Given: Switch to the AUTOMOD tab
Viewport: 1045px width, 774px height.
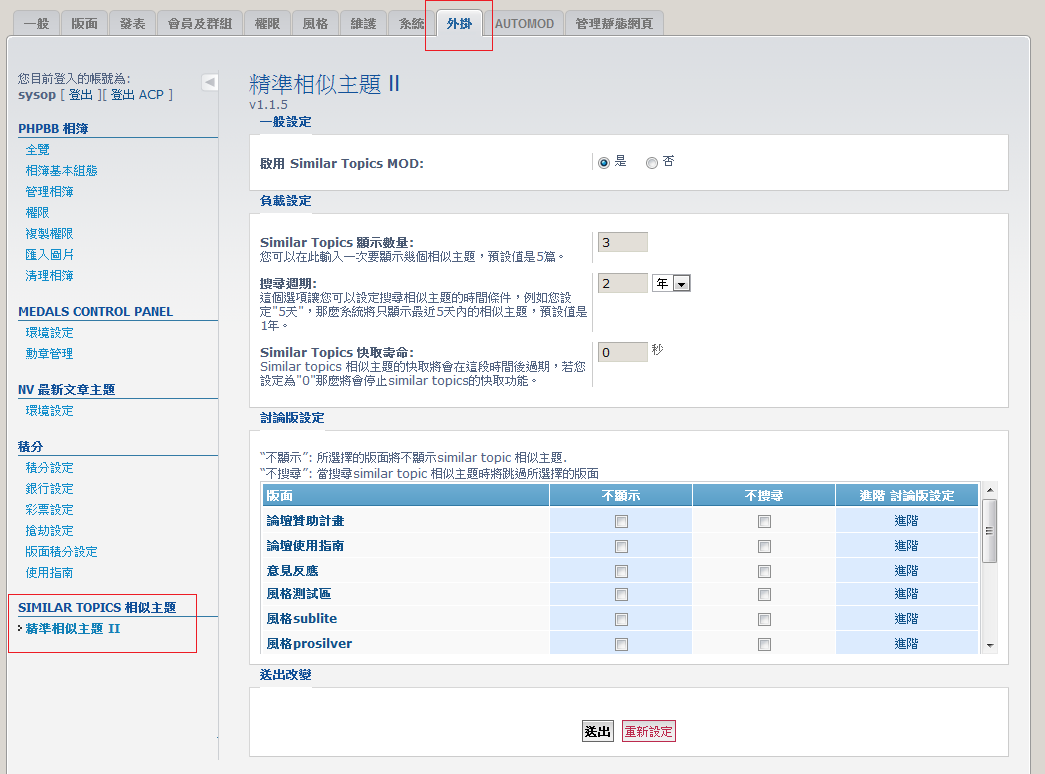Looking at the screenshot, I should tap(524, 23).
